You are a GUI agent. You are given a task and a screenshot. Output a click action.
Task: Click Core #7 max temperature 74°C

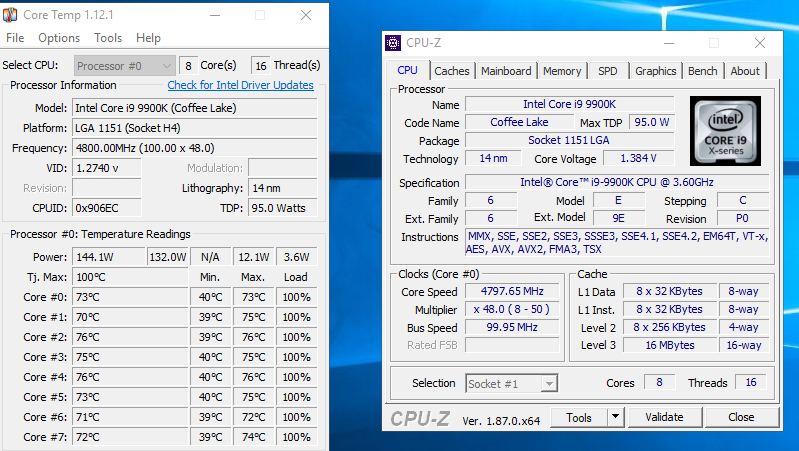(x=254, y=437)
